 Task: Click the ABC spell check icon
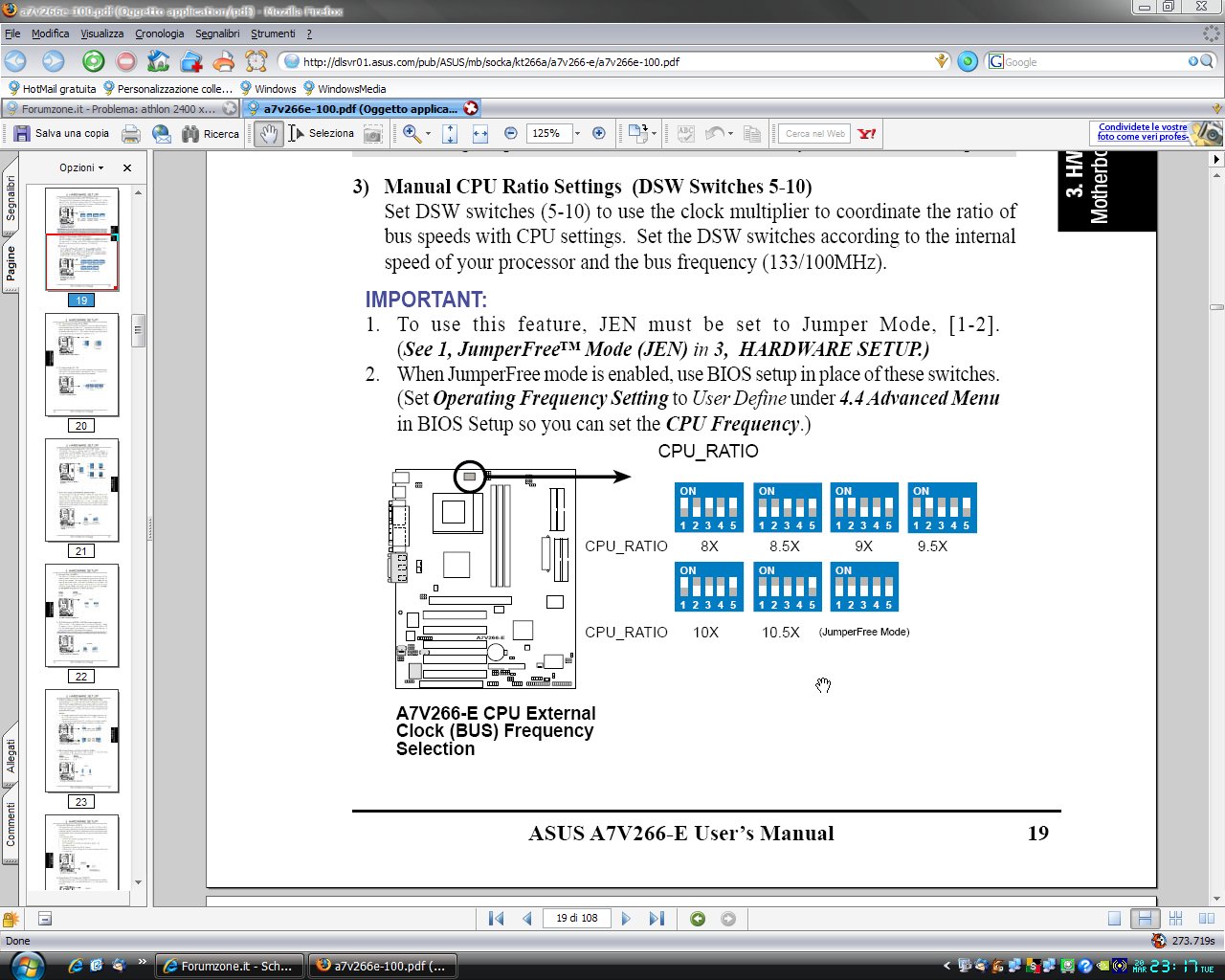click(x=685, y=134)
